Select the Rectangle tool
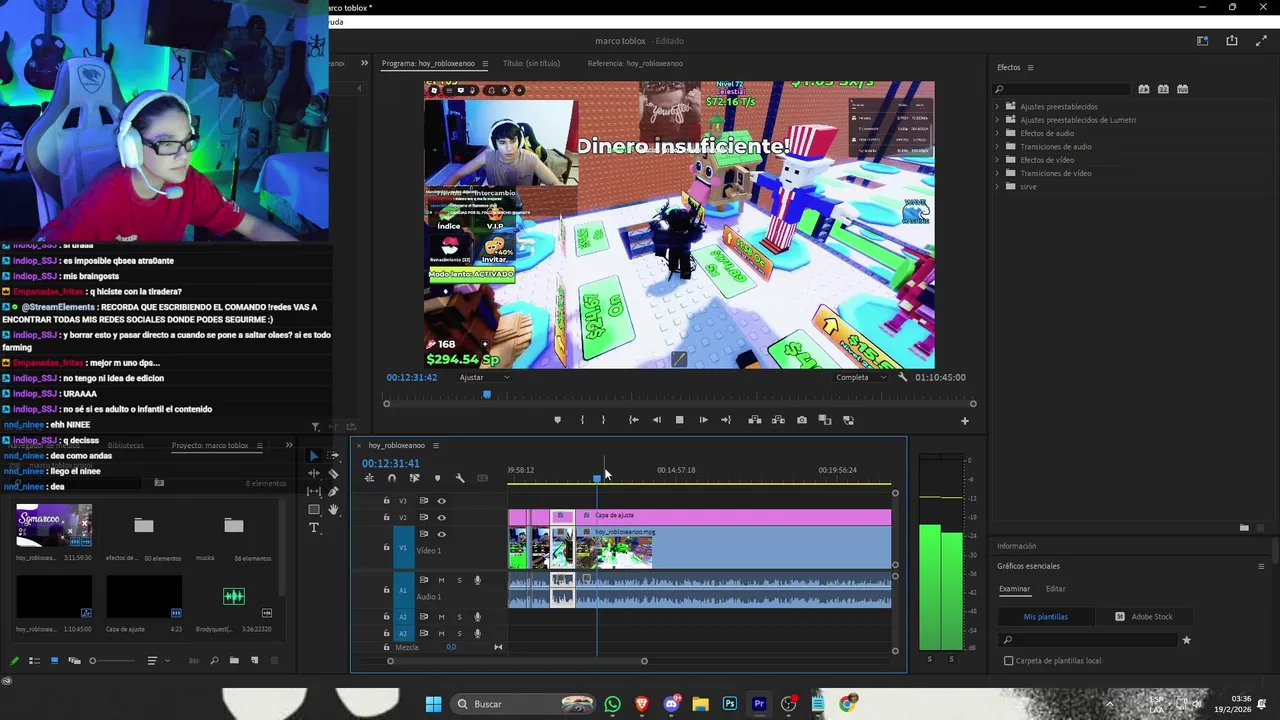This screenshot has width=1280, height=720. click(314, 509)
